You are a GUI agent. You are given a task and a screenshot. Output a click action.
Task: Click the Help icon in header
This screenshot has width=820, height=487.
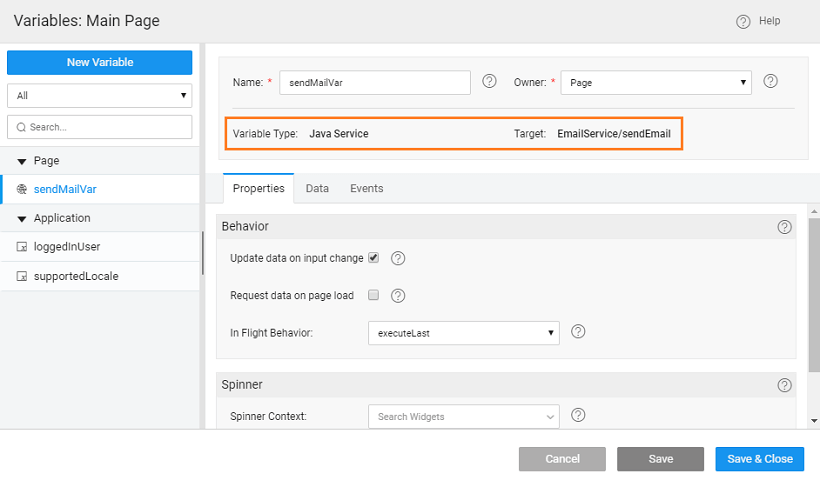pos(743,21)
